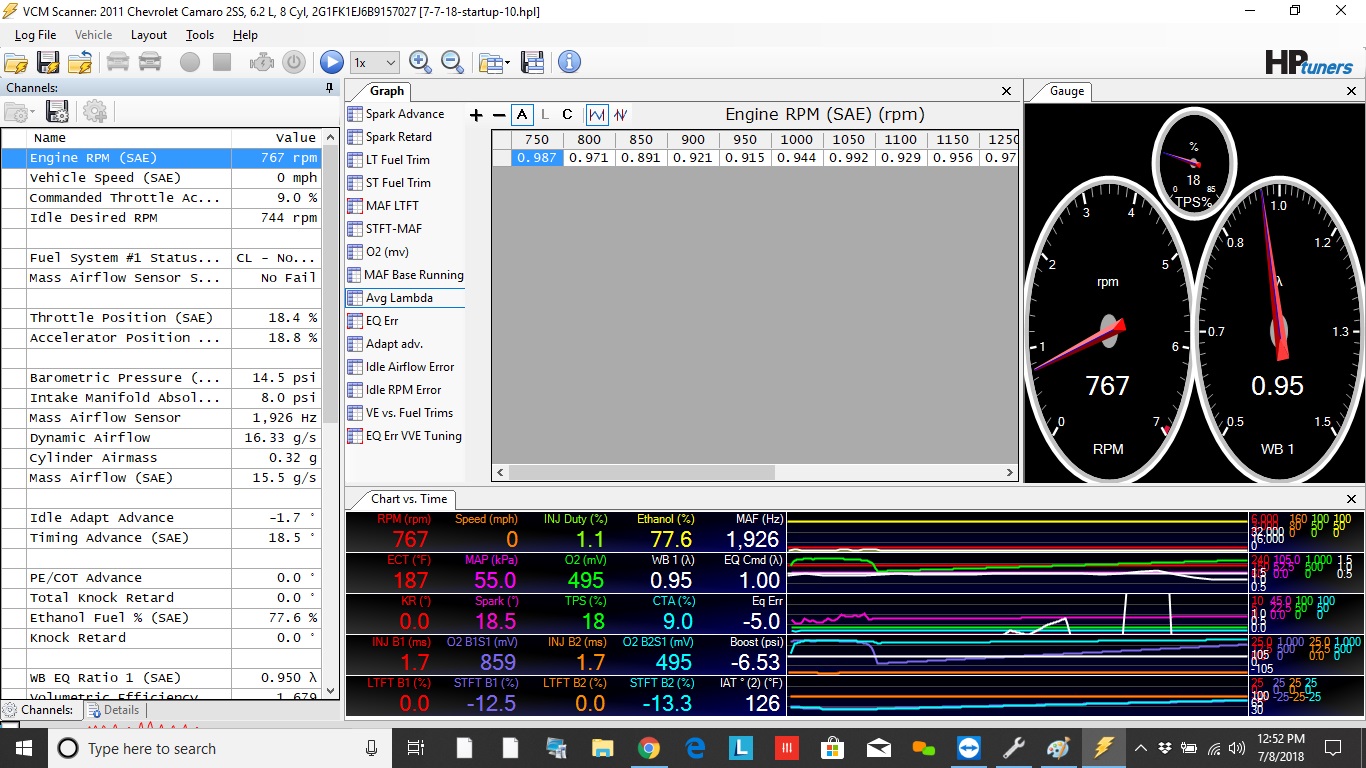Select the Chart vs. Time tab

(x=409, y=499)
